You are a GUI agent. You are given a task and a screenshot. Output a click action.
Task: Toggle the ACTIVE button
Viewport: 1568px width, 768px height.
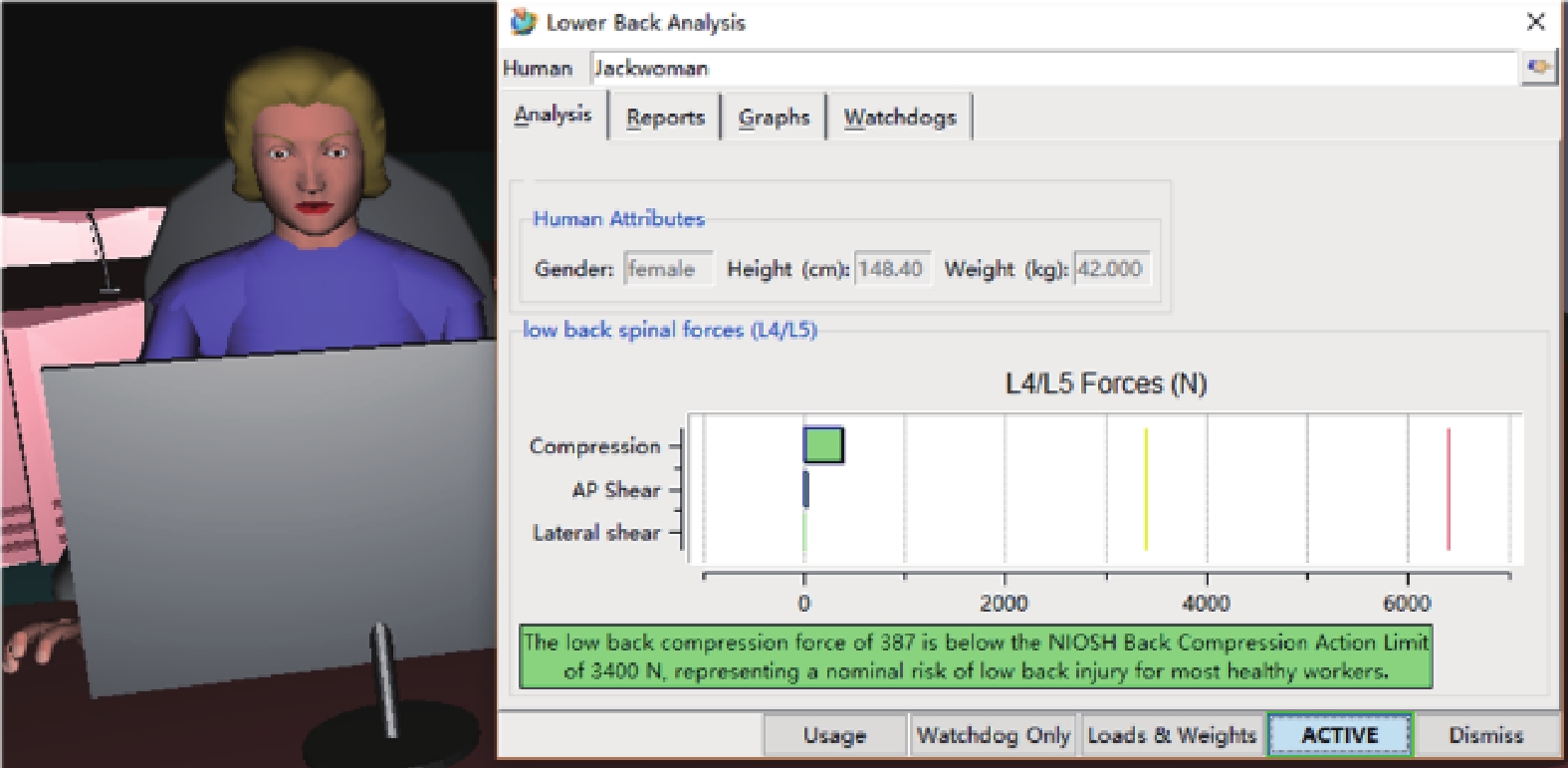(x=1339, y=735)
